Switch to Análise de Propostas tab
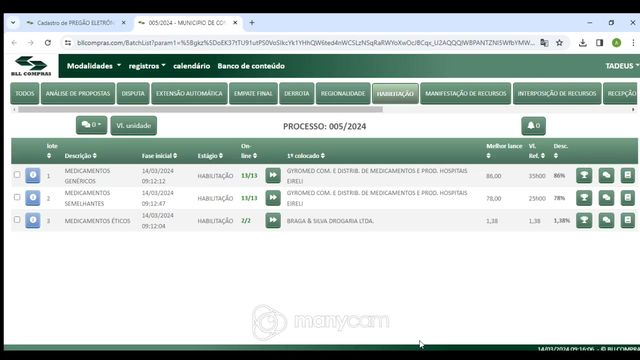Viewport: 640px width, 360px height. [78, 93]
